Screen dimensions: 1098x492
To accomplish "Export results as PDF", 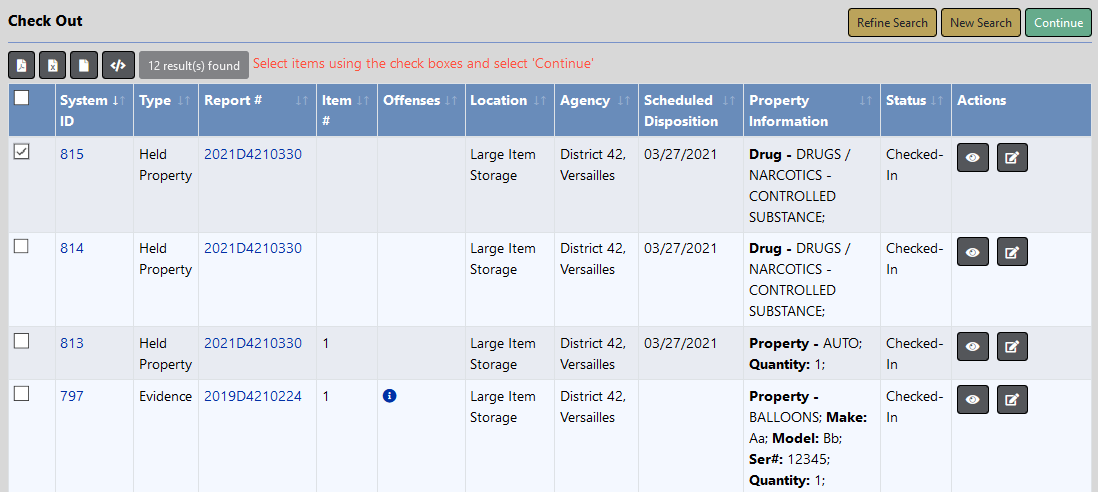I will pos(22,65).
